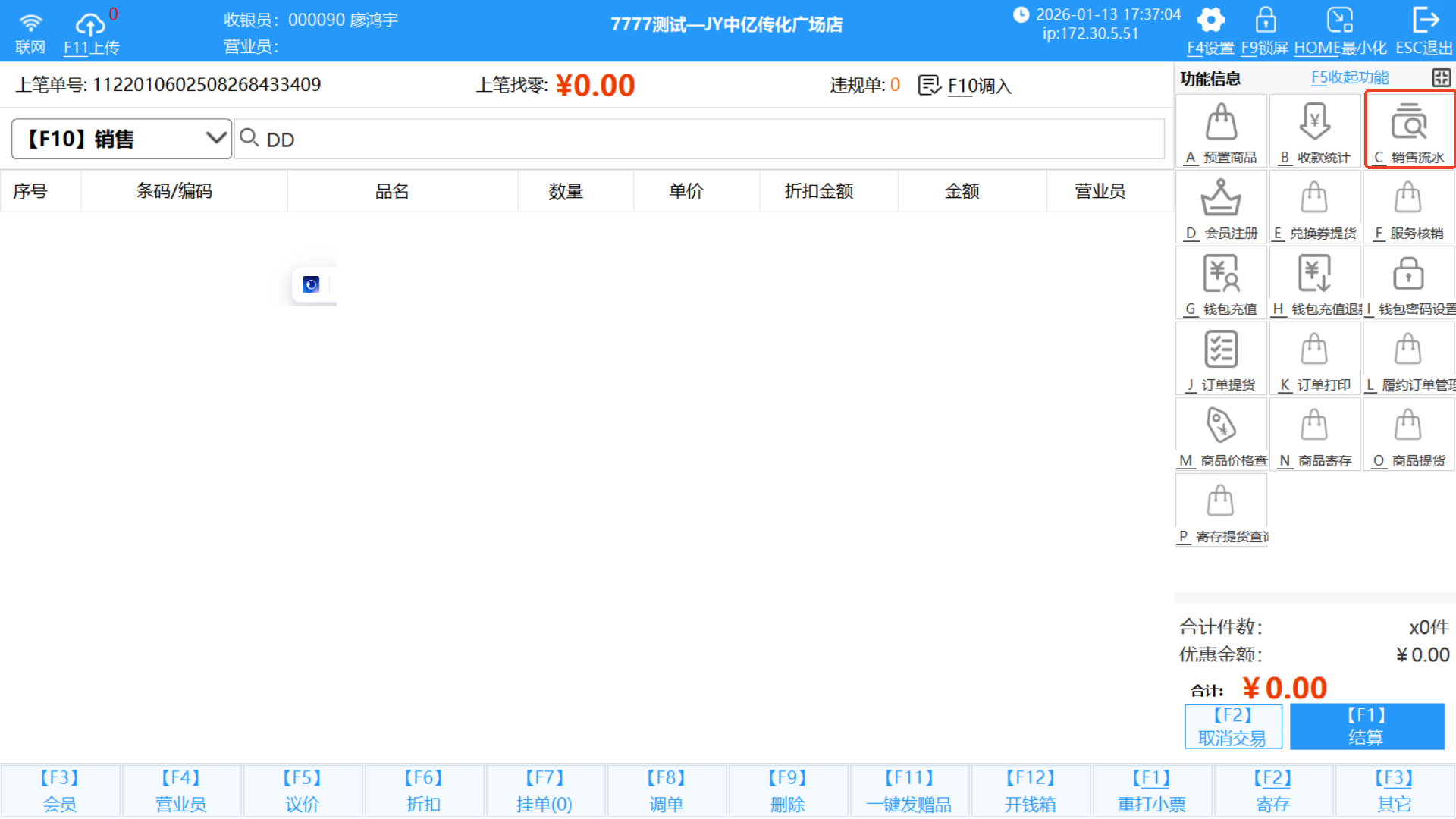Open 履约订单管理 fulfillment order management
This screenshot has height=819, width=1456.
click(x=1408, y=359)
